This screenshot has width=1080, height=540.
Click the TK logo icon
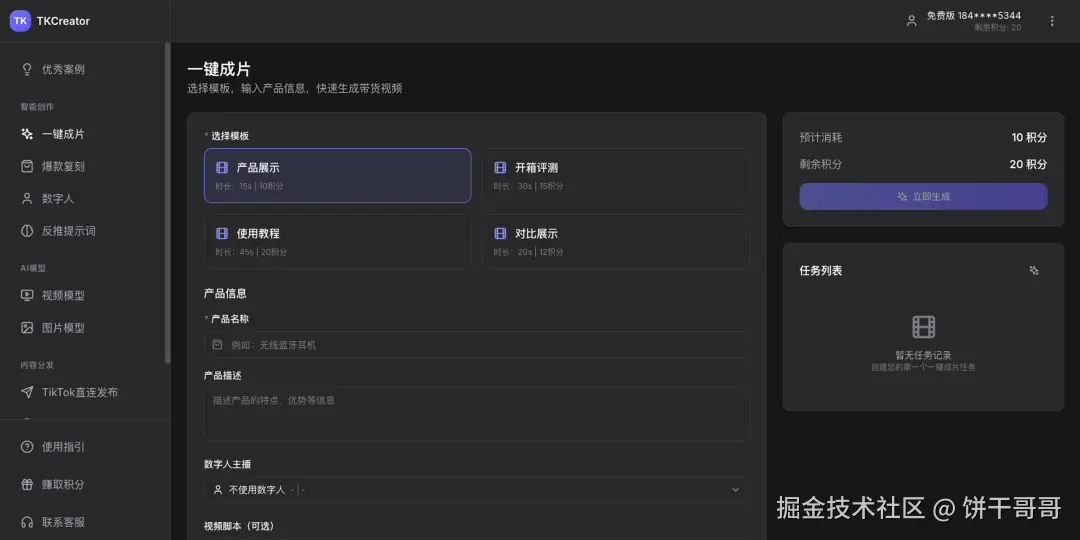20,21
